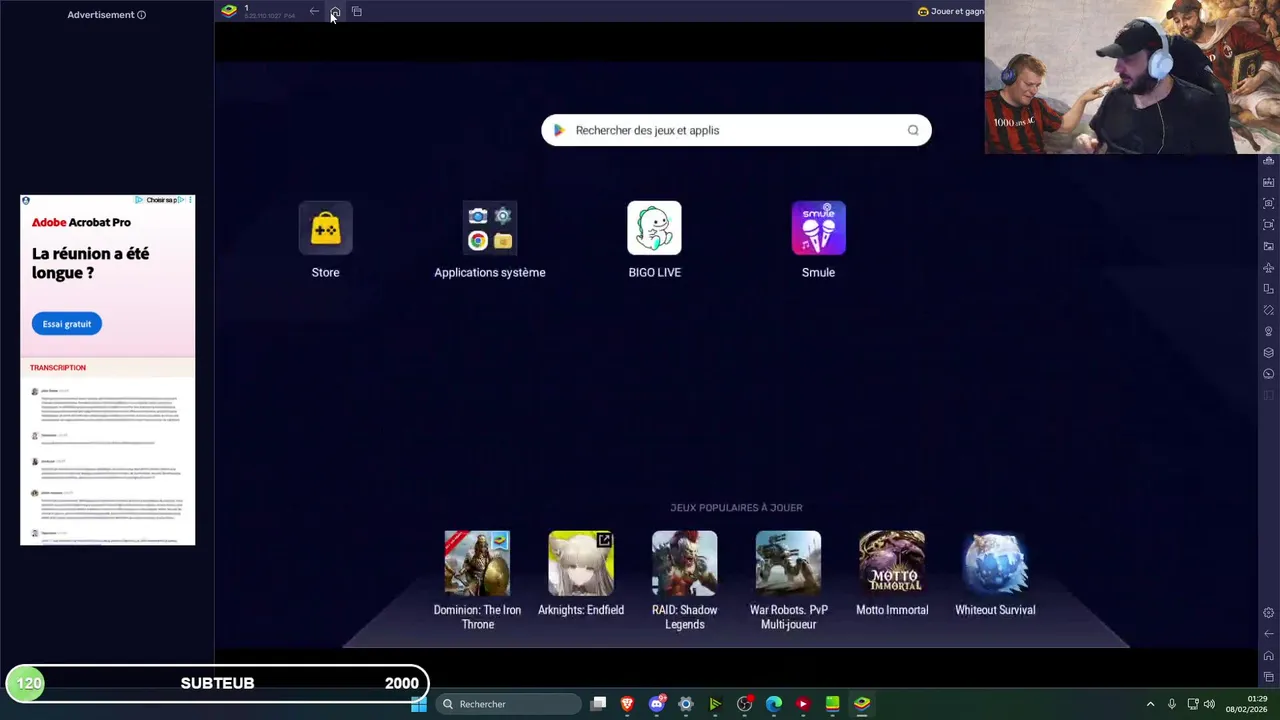The image size is (1280, 720).
Task: Open Microsoft Edge from the taskbar
Action: click(x=774, y=704)
